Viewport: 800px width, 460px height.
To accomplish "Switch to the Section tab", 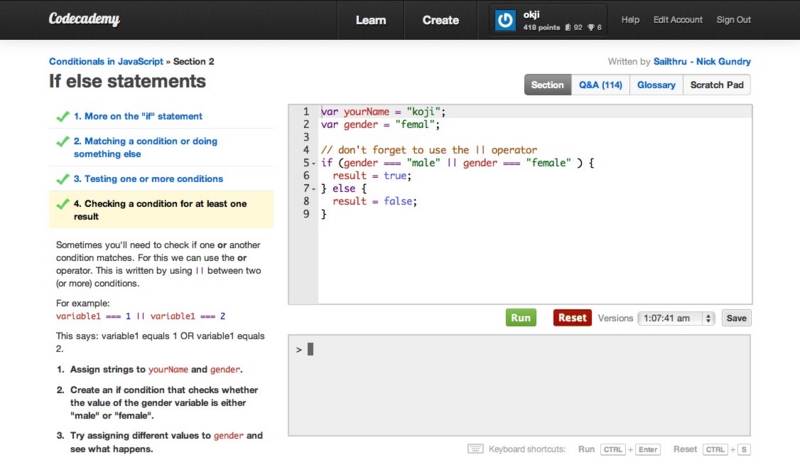I will (x=547, y=85).
